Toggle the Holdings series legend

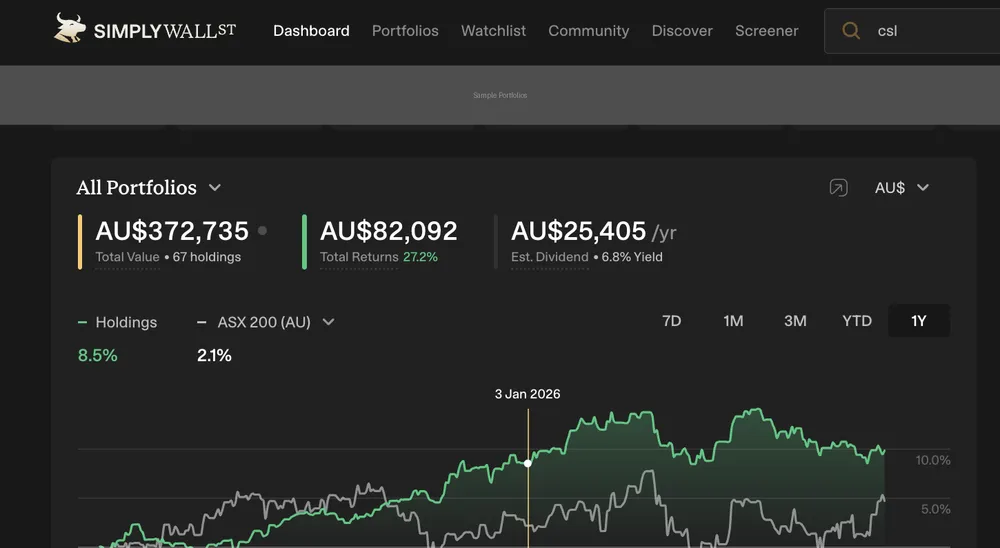coord(117,322)
